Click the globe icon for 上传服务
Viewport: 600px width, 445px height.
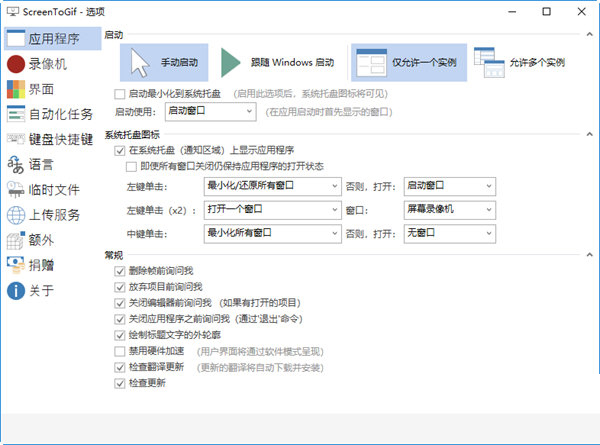pyautogui.click(x=16, y=215)
